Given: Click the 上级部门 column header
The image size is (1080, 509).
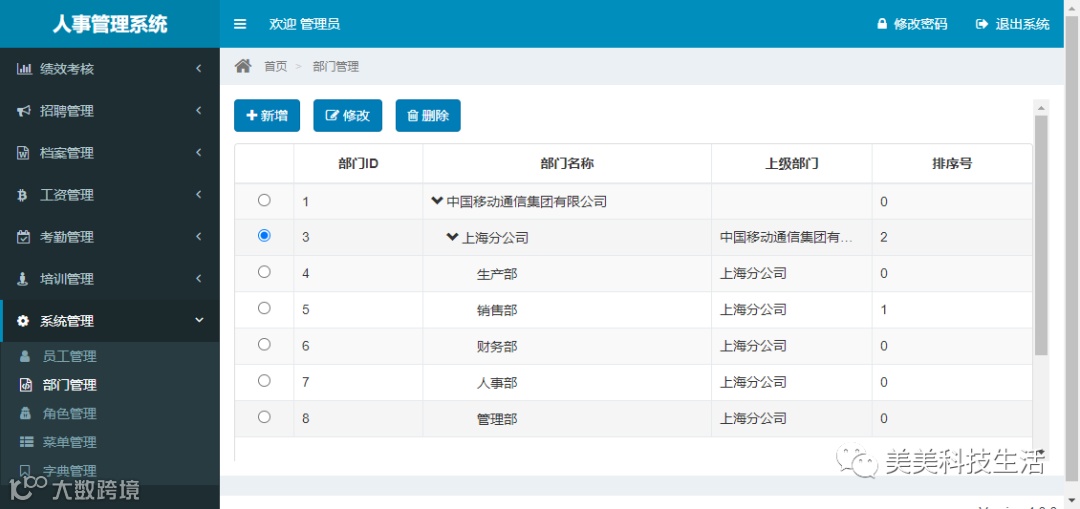Looking at the screenshot, I should pyautogui.click(x=791, y=164).
